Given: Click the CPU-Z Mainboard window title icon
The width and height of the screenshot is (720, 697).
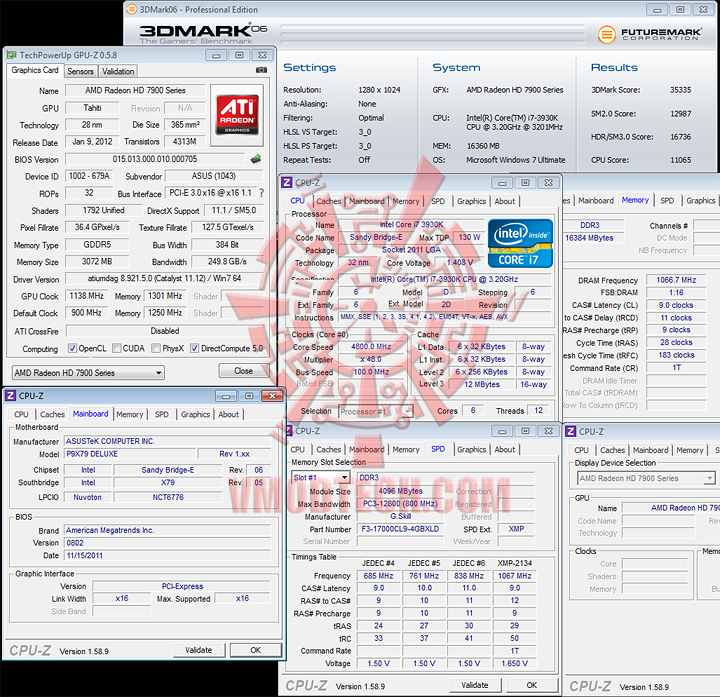Looking at the screenshot, I should [x=11, y=396].
